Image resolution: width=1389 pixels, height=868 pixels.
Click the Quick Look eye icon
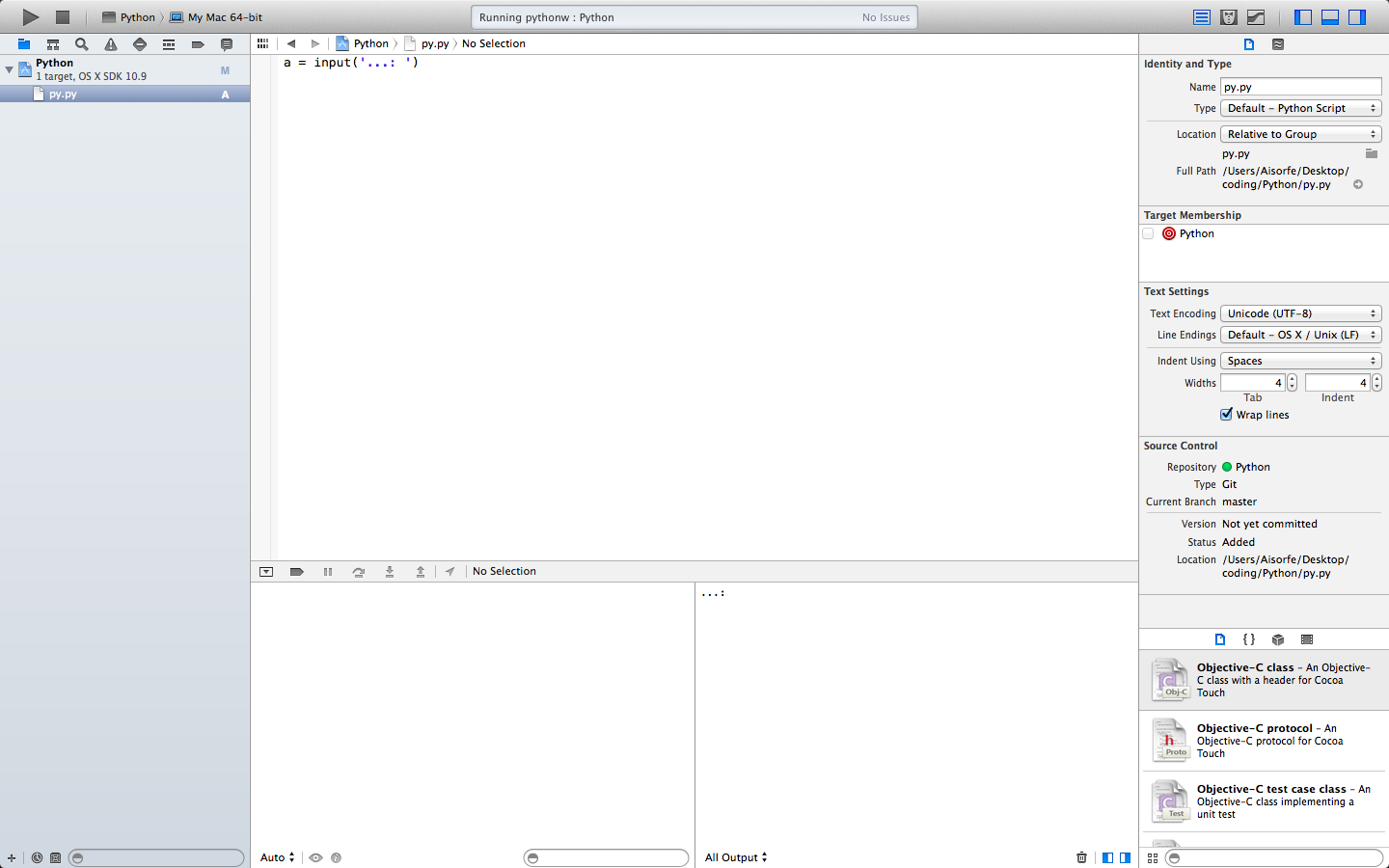click(x=315, y=857)
